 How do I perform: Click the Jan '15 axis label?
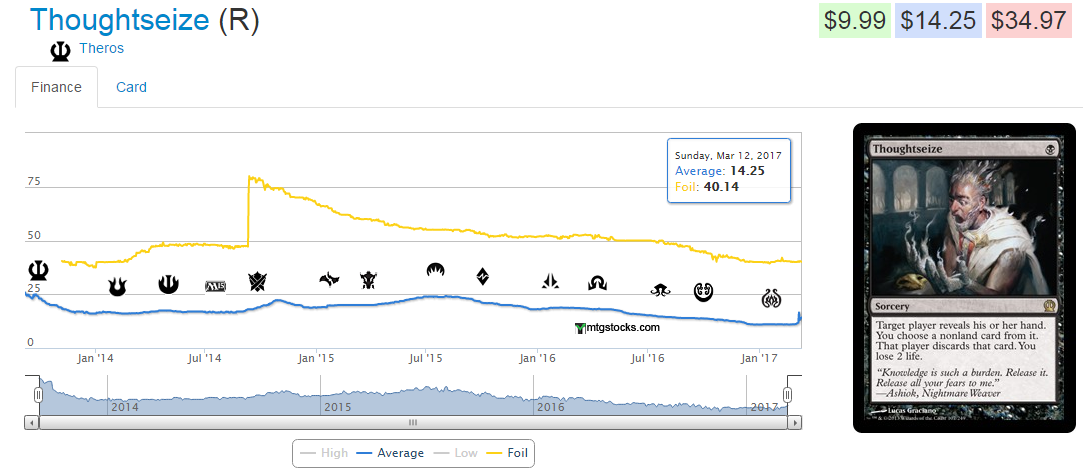point(316,358)
